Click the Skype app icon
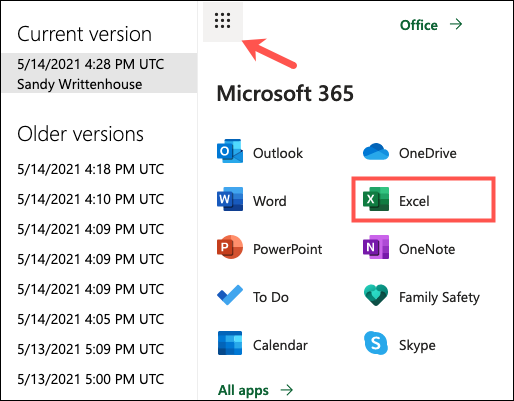This screenshot has width=514, height=401. 376,343
